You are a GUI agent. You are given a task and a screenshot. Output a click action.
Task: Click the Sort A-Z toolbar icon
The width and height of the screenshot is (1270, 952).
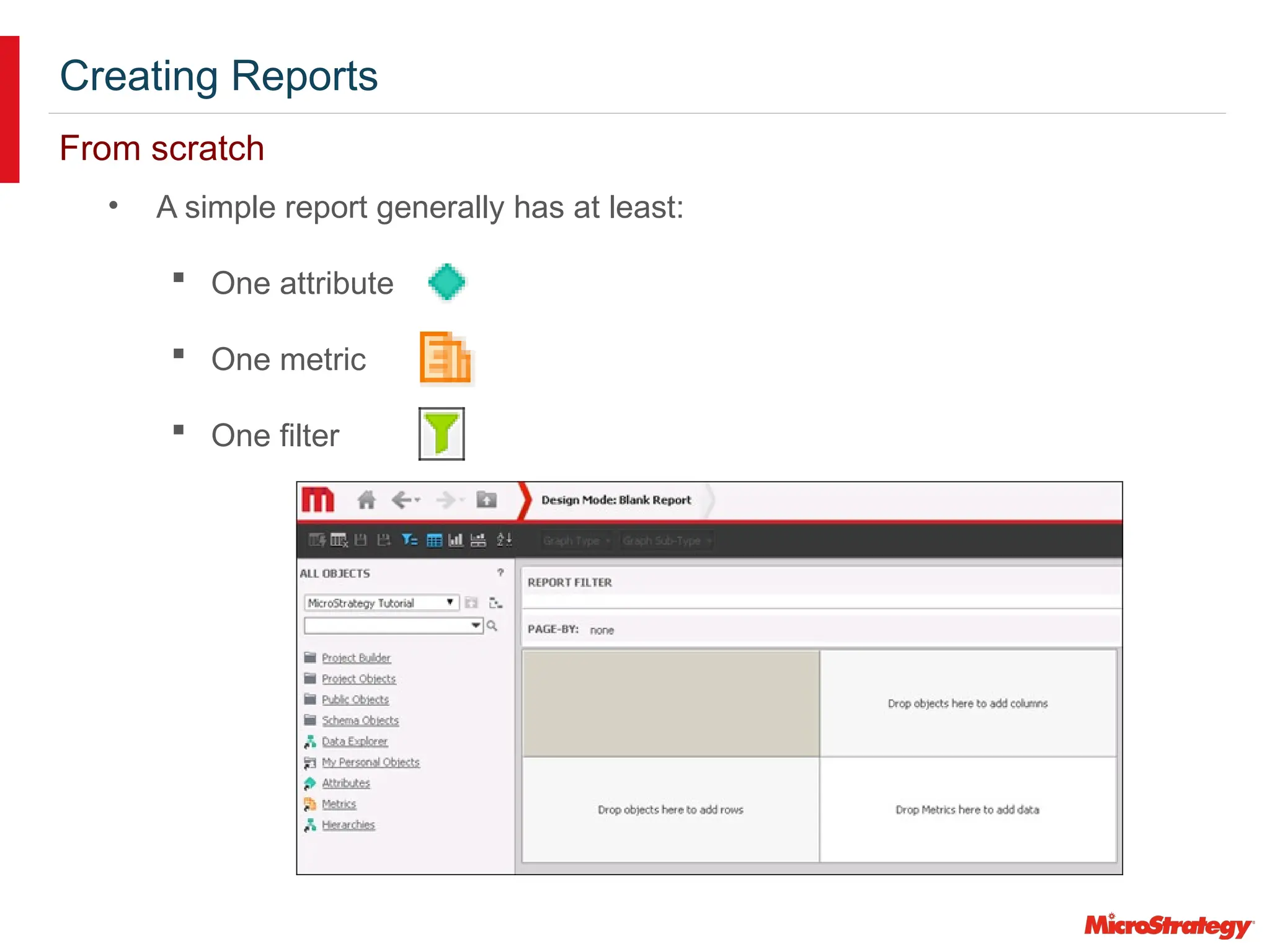[504, 540]
